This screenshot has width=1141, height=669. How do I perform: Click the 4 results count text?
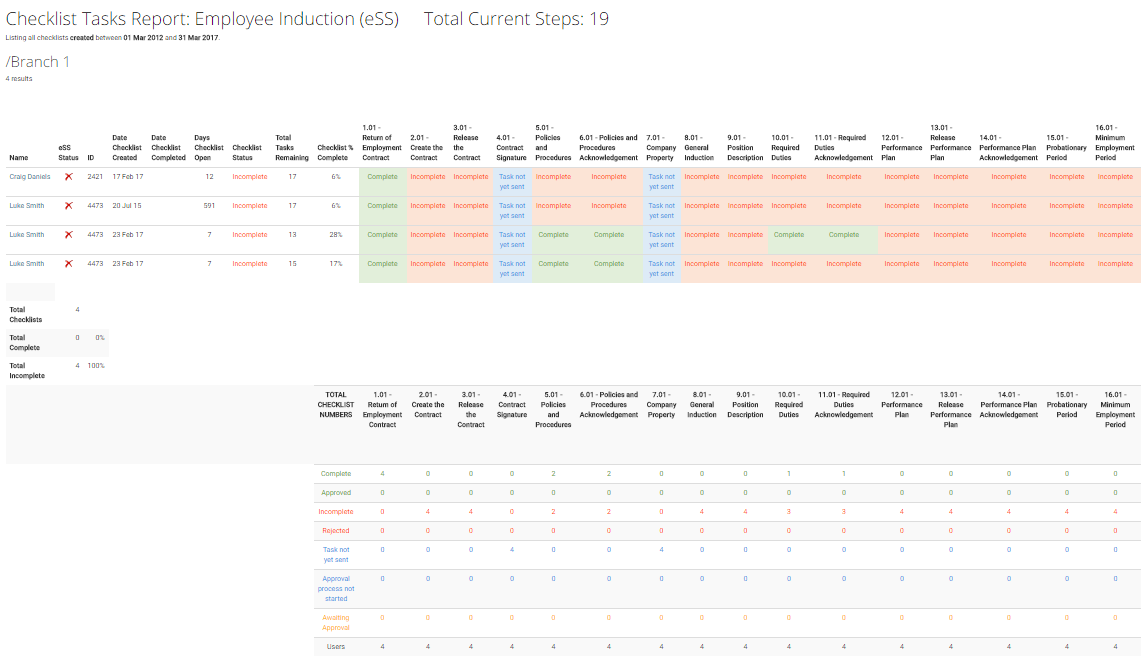click(x=19, y=79)
